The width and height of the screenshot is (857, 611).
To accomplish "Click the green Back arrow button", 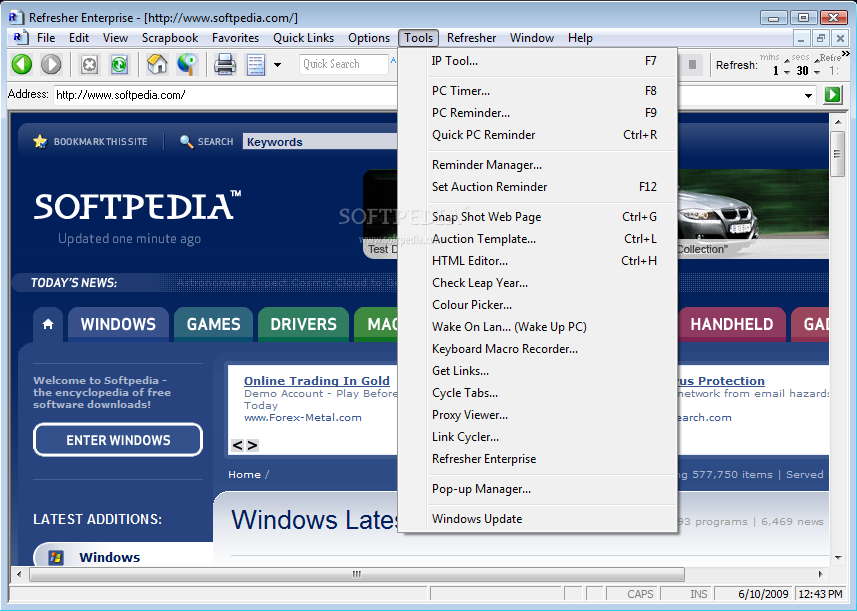I will coord(22,64).
